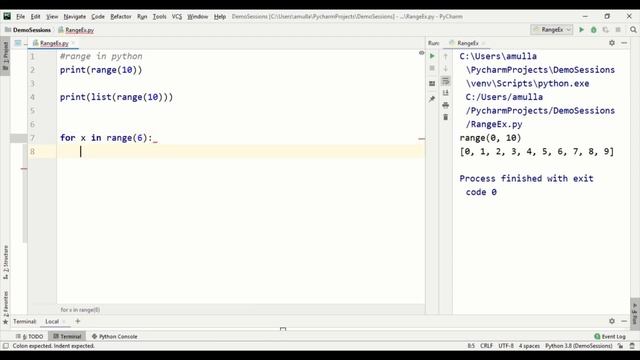The image size is (640, 360).
Task: Click code line 'print(list(range(10)))'
Action: 116,97
